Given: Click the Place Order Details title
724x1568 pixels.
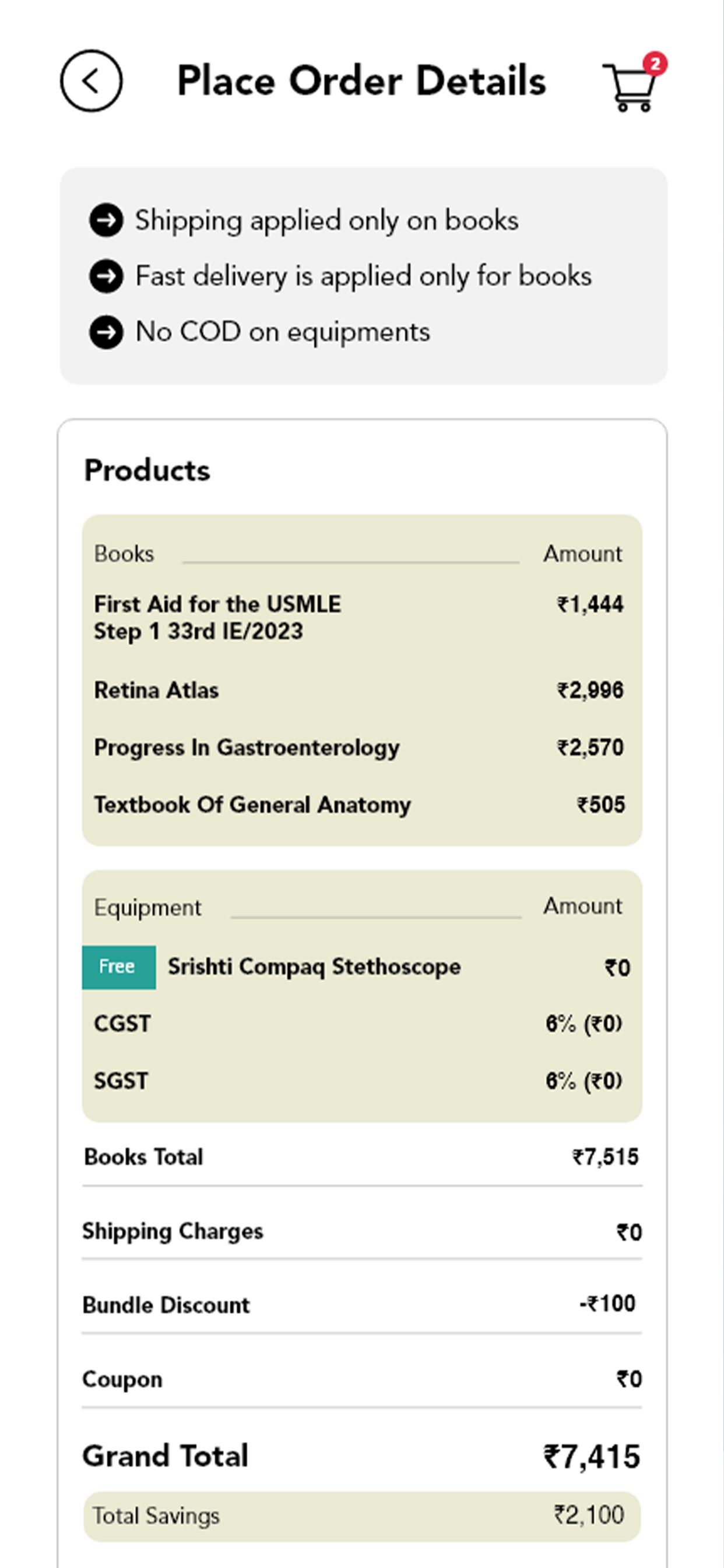Looking at the screenshot, I should pyautogui.click(x=361, y=80).
